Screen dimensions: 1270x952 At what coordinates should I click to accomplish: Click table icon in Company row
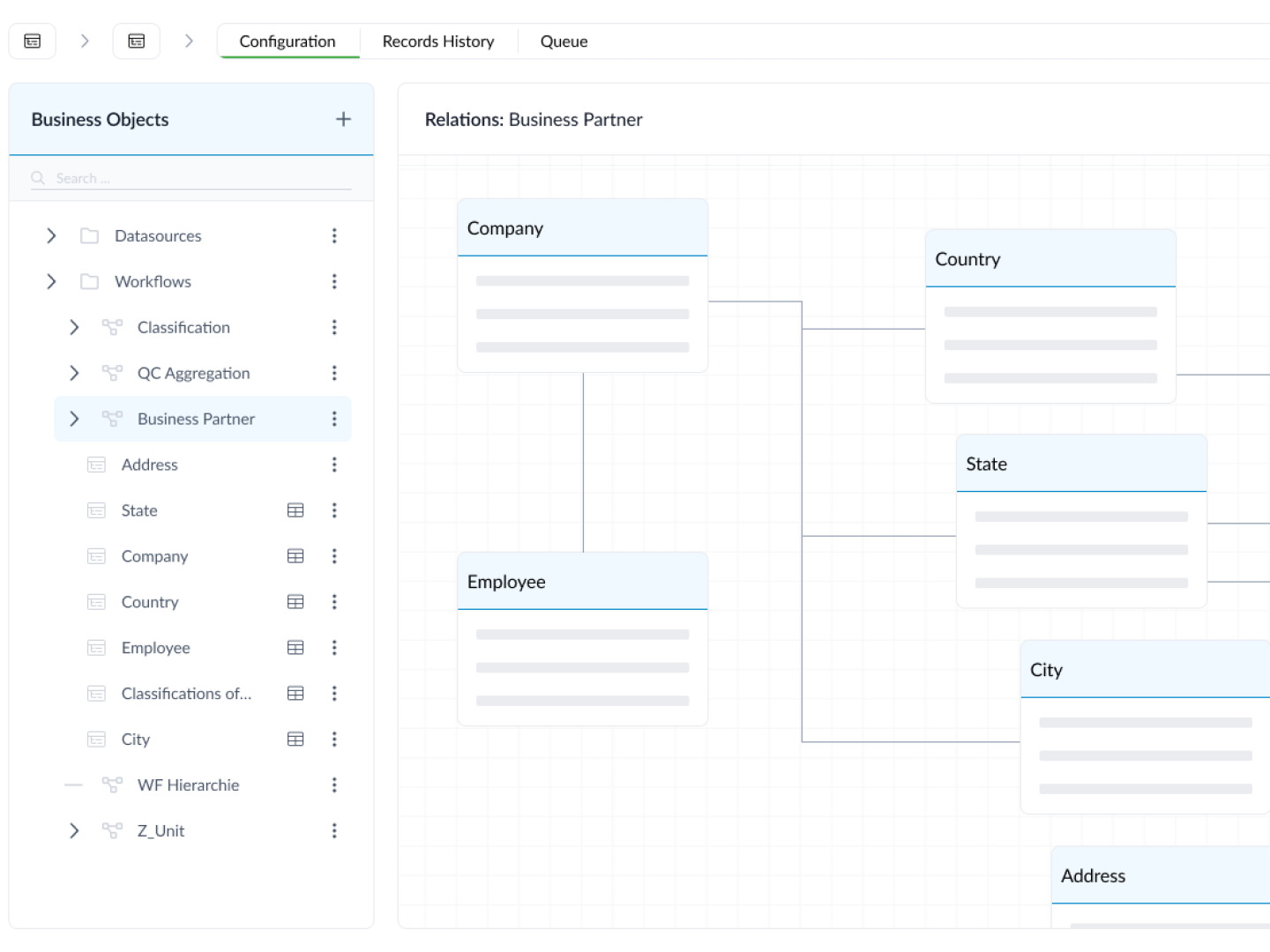tap(295, 556)
